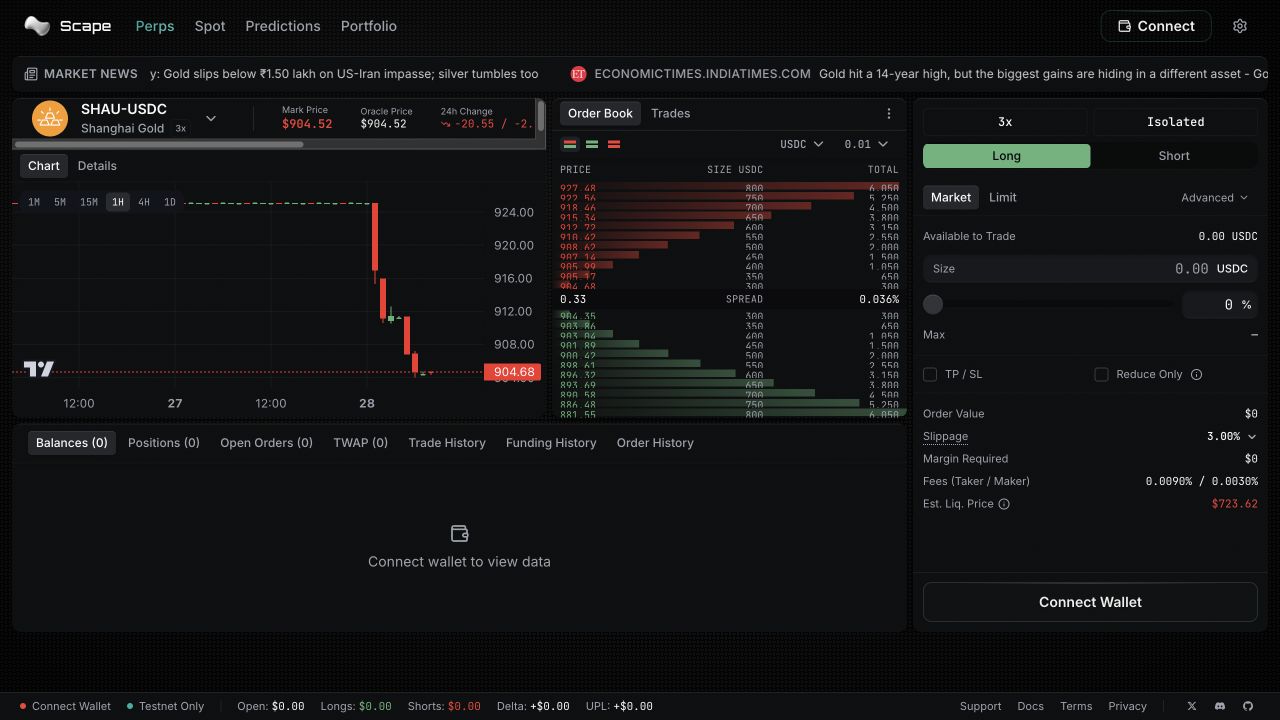Open settings via the gear icon
Screen dimensions: 1280x720
1240,26
